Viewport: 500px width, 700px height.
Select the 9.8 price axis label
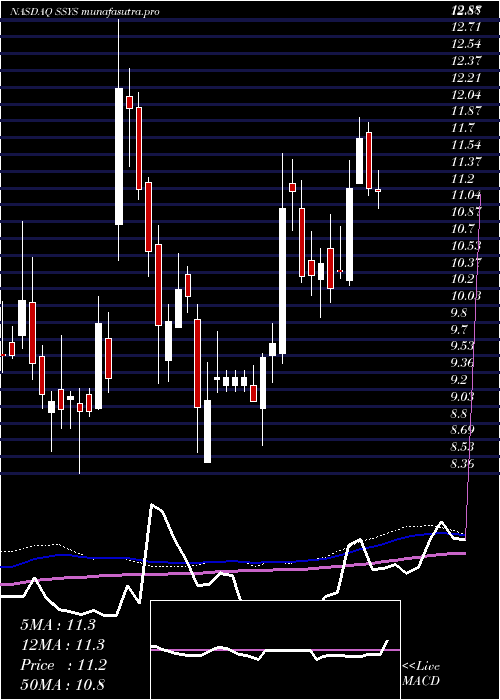coord(459,312)
